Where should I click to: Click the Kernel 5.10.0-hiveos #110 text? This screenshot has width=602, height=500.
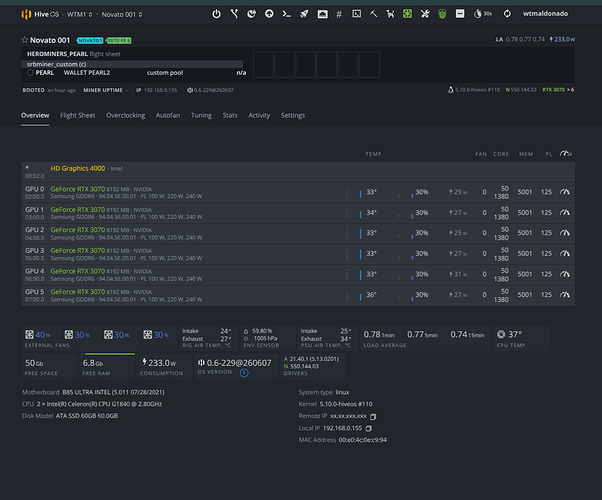pos(336,404)
